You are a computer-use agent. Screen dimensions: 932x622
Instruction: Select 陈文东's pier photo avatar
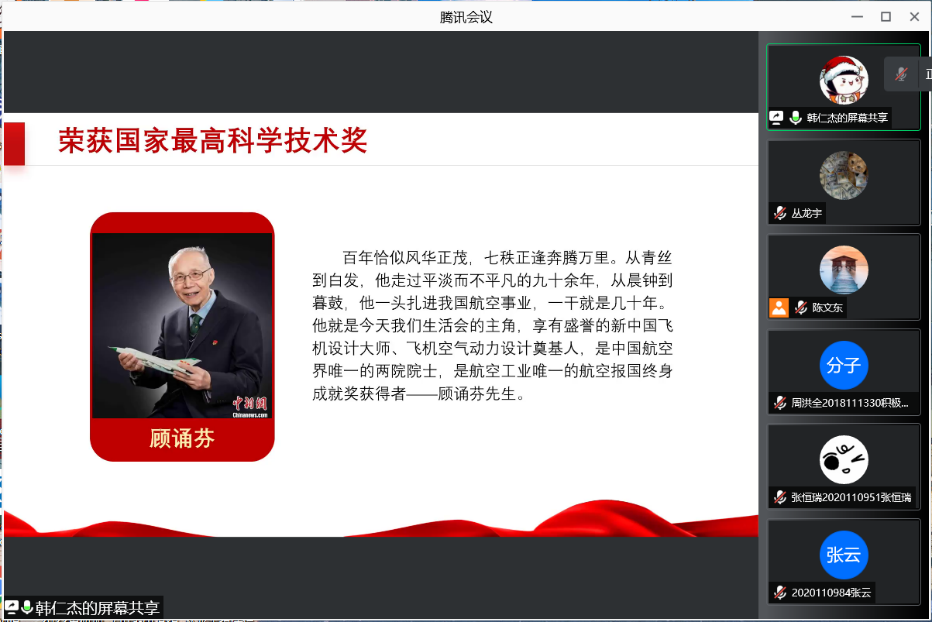tap(843, 270)
